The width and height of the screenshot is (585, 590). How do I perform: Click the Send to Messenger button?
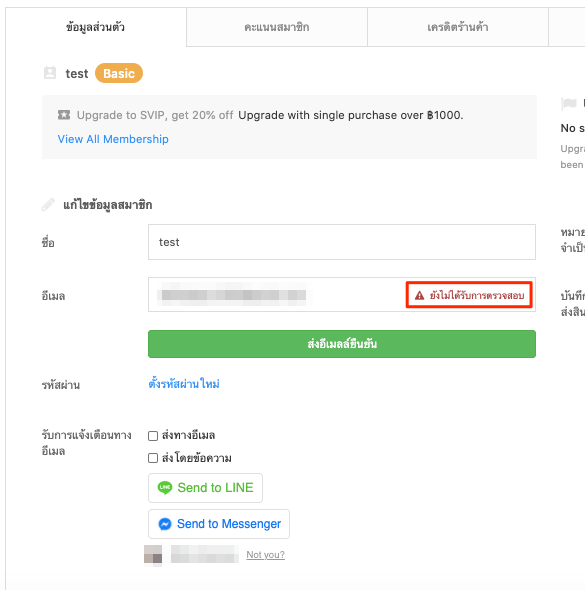tap(219, 524)
